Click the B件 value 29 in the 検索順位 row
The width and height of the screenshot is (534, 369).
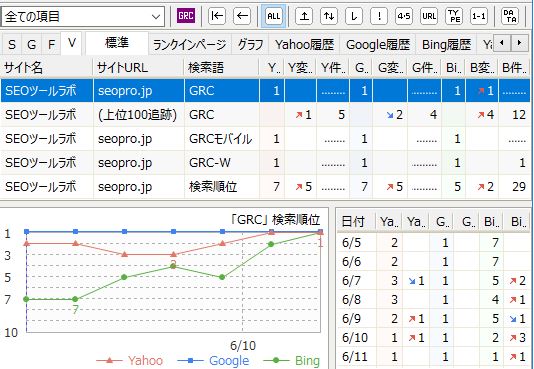click(x=519, y=187)
